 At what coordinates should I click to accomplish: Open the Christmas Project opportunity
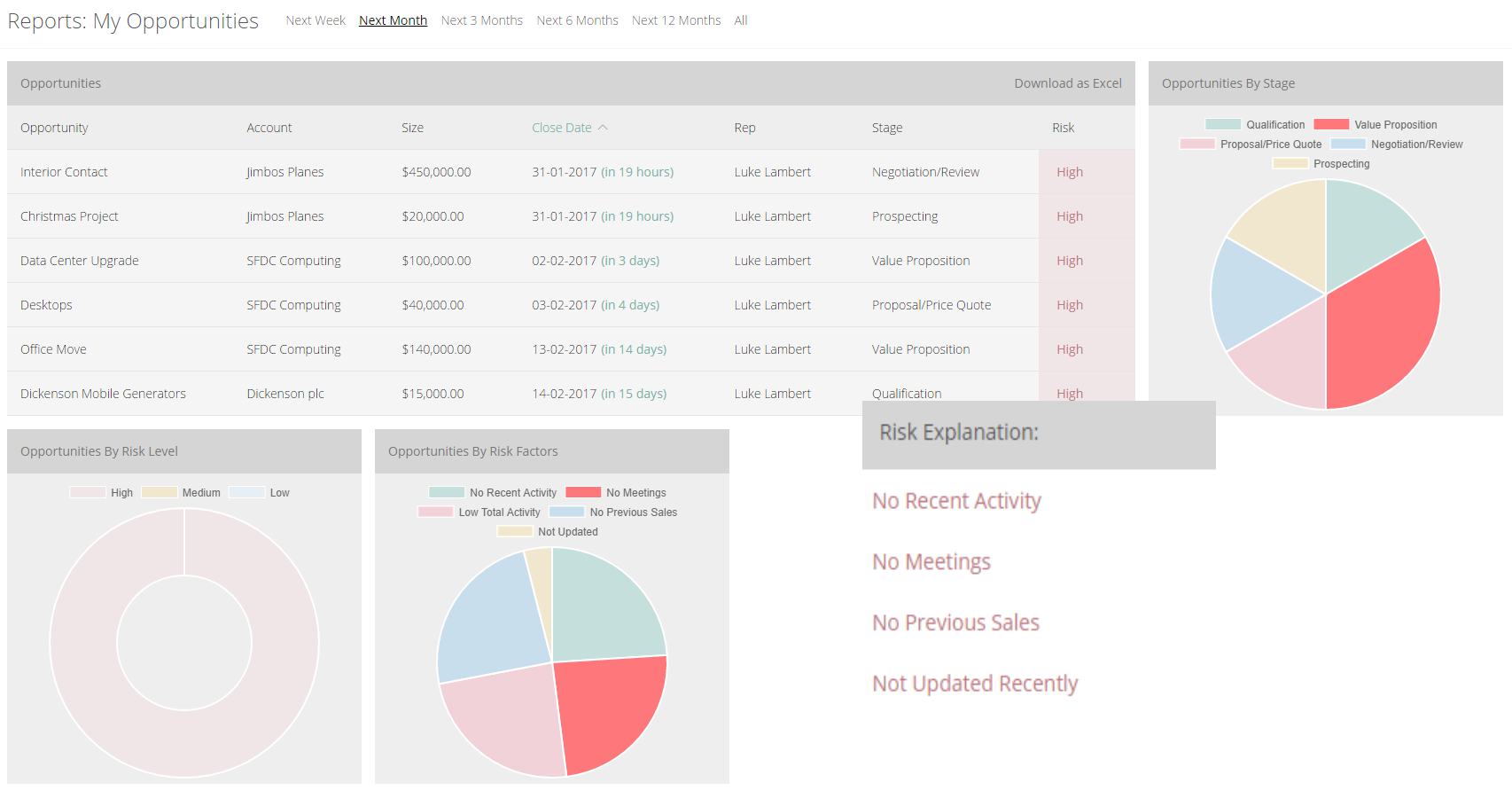69,216
